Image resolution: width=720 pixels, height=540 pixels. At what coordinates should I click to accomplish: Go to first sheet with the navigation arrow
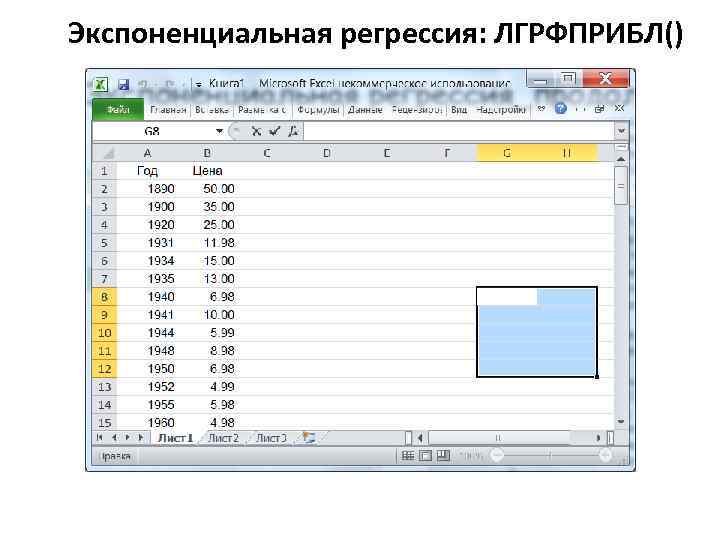[x=99, y=438]
